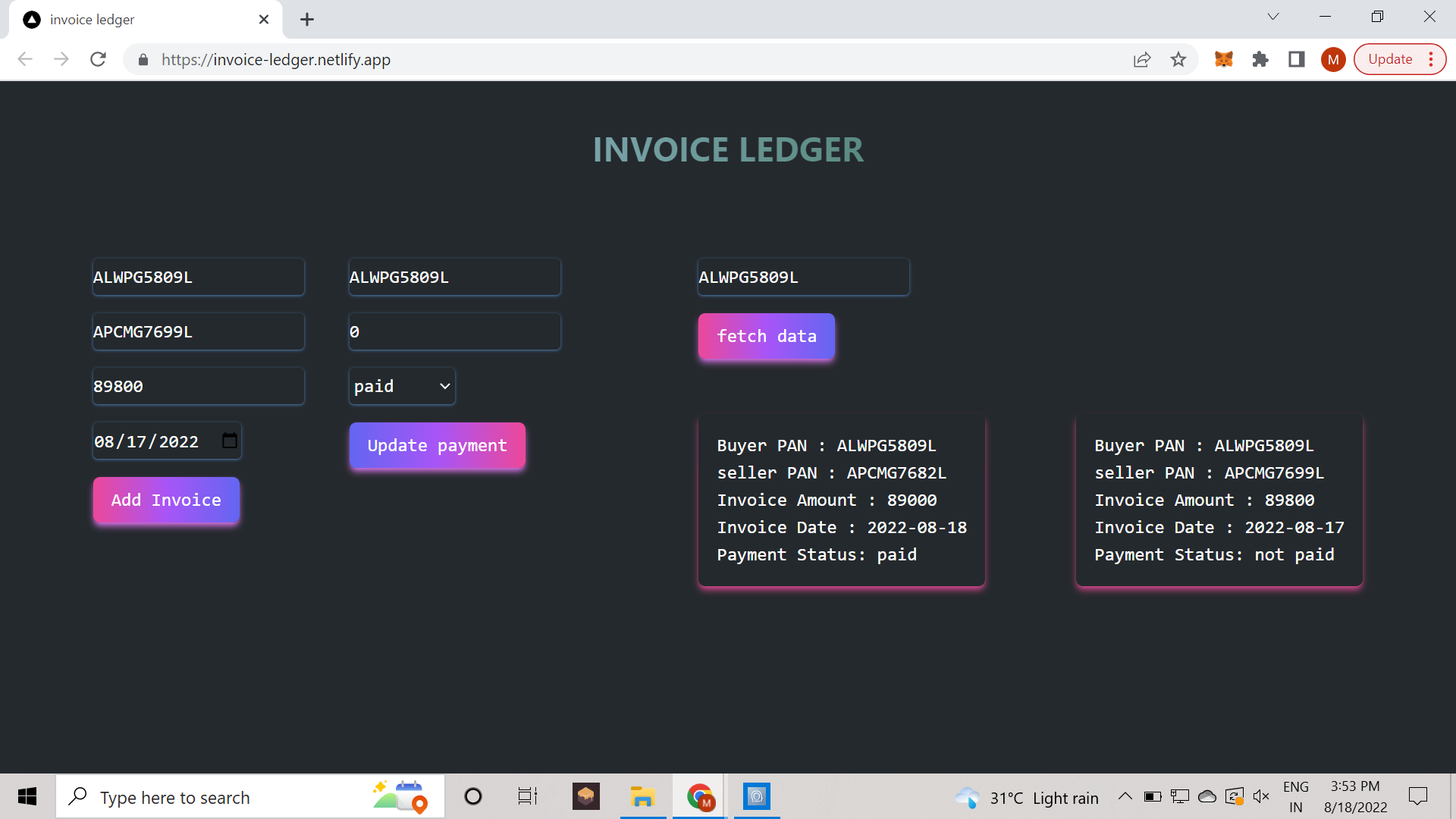1456x819 pixels.
Task: Focus the buyer PAN input showing ALWPG5809L
Action: point(198,277)
